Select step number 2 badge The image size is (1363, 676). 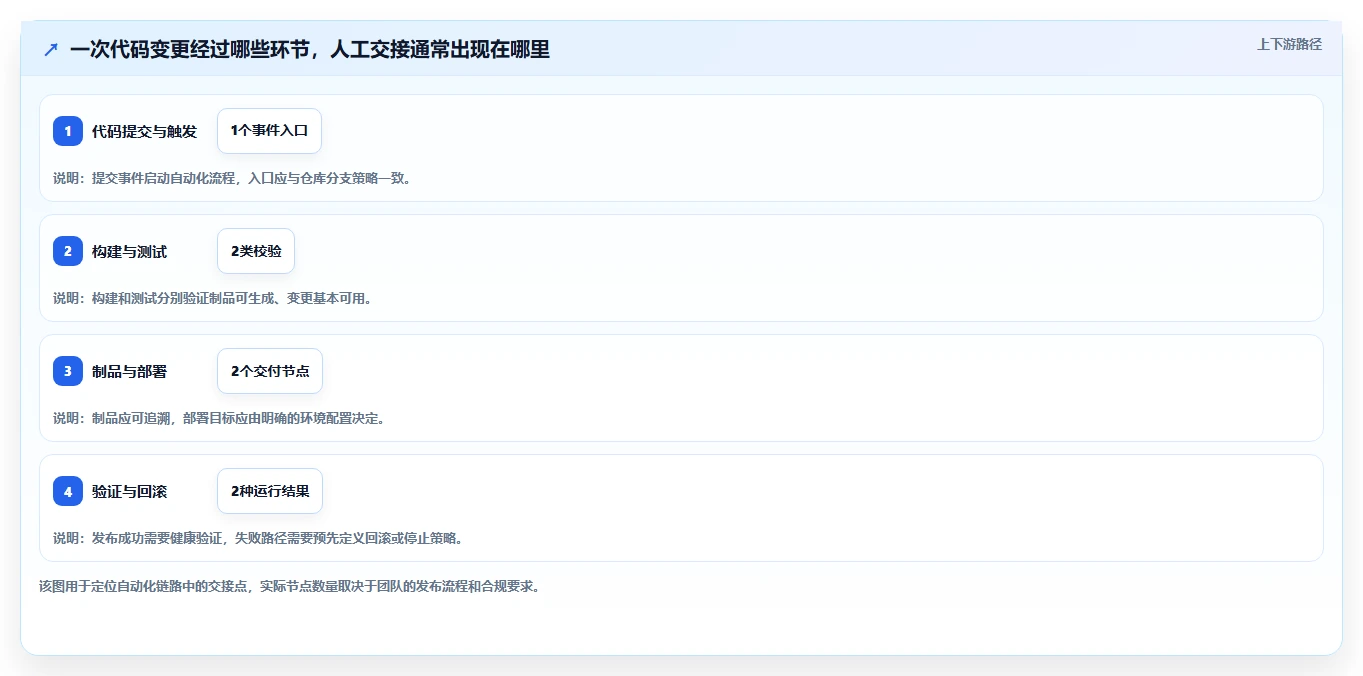(68, 251)
